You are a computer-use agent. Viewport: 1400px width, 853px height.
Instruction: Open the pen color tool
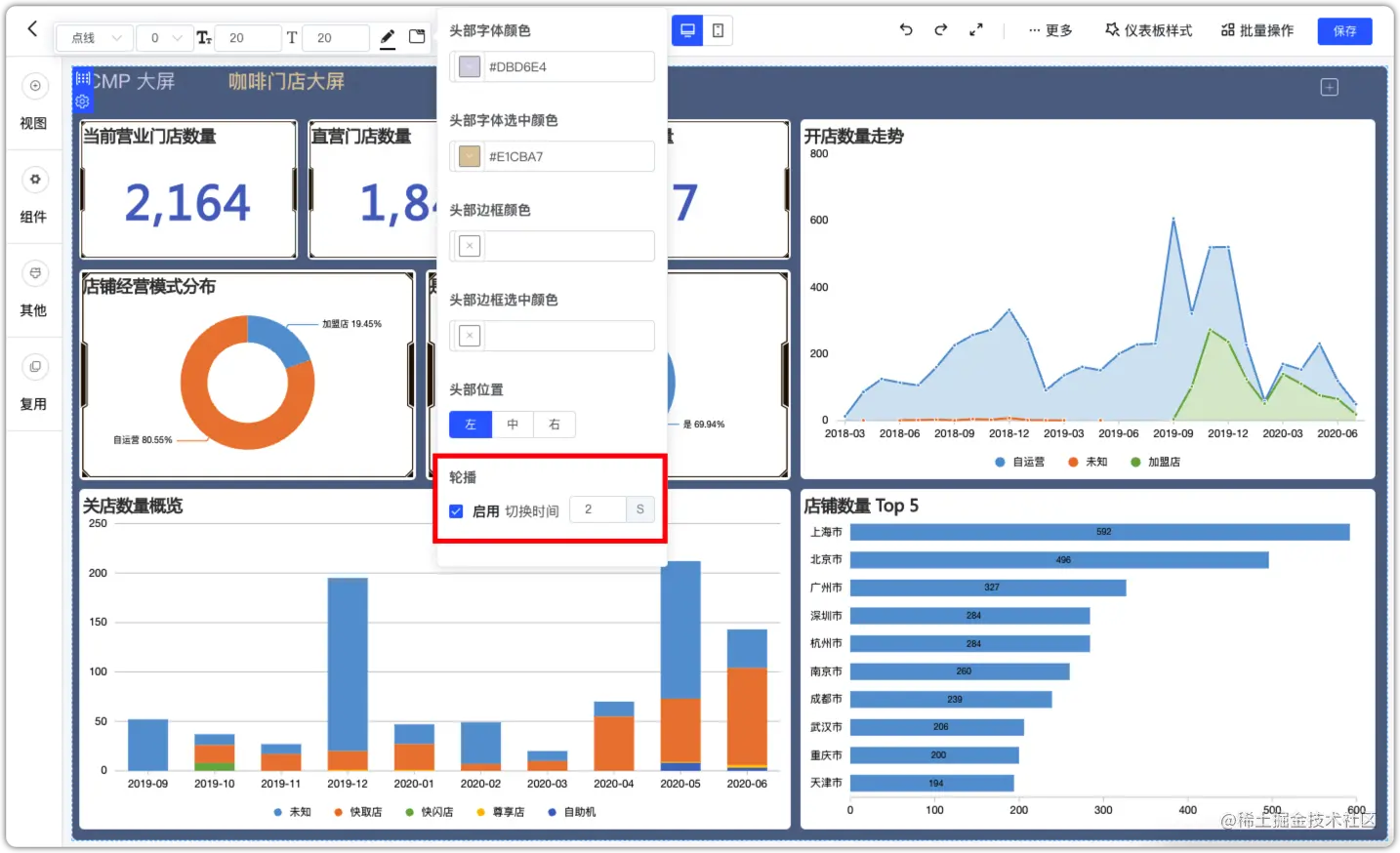click(388, 38)
